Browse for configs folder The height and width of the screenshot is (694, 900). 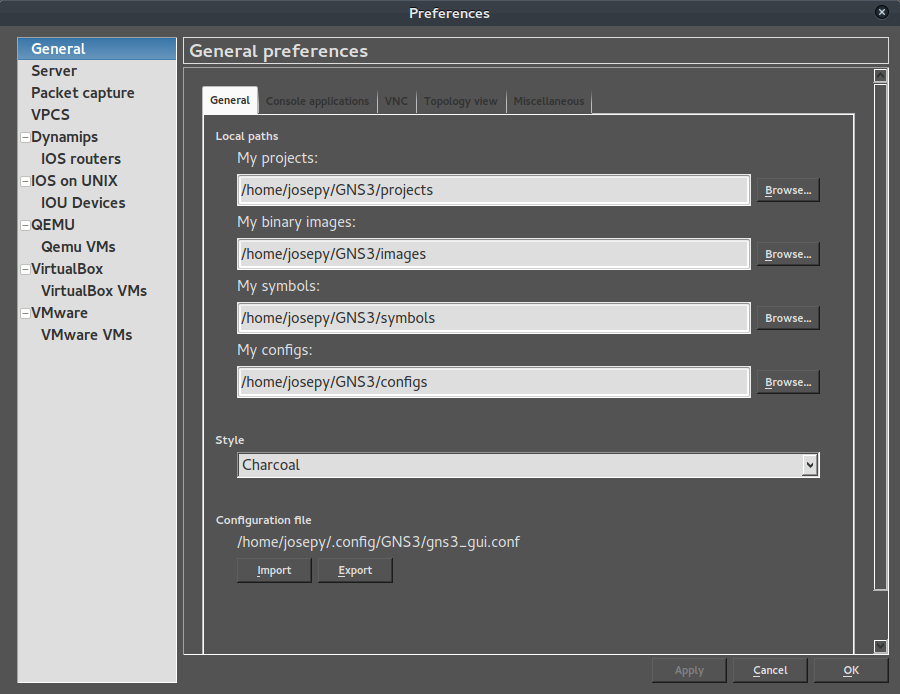tap(788, 382)
